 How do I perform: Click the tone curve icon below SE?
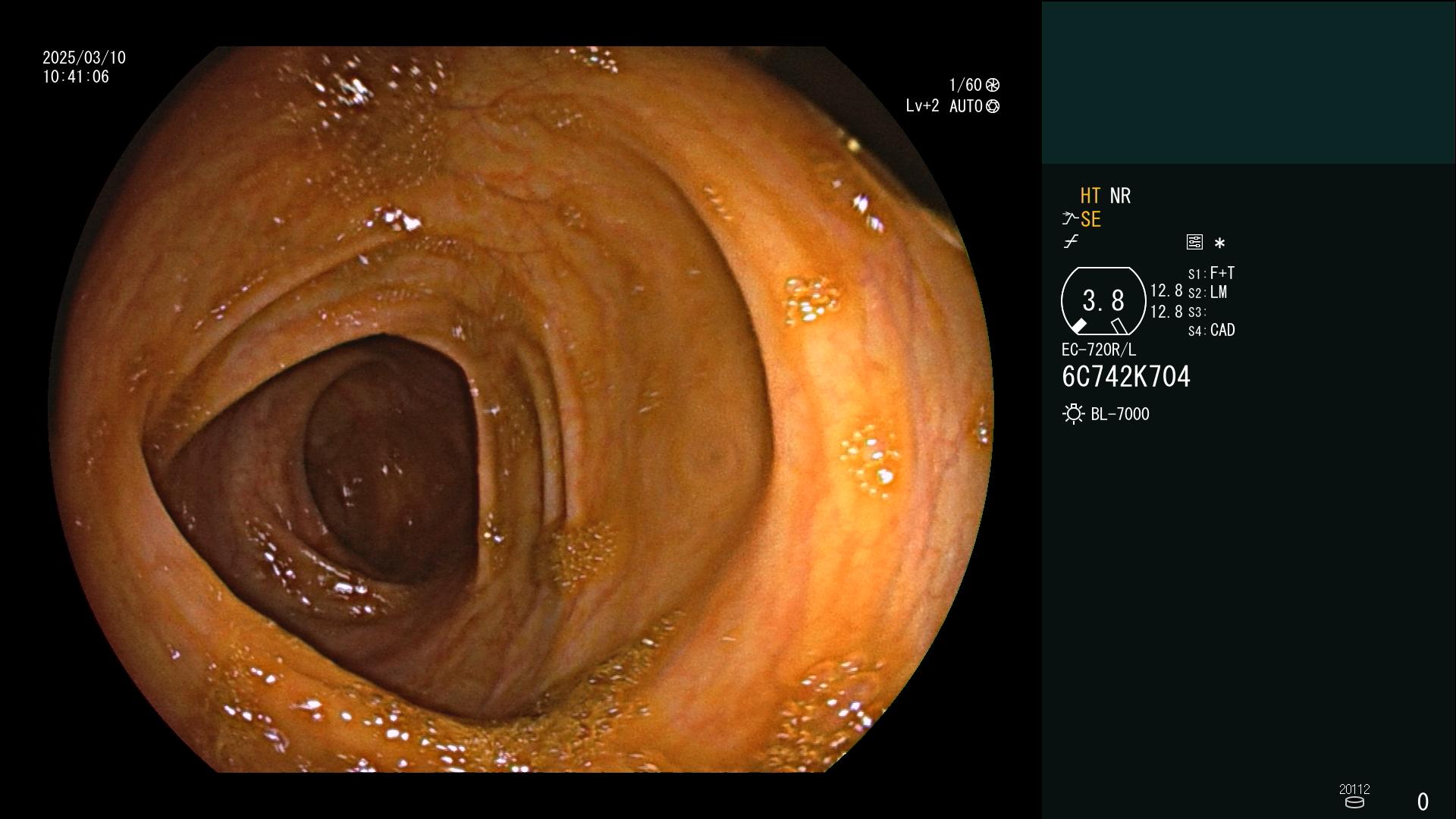click(1071, 242)
